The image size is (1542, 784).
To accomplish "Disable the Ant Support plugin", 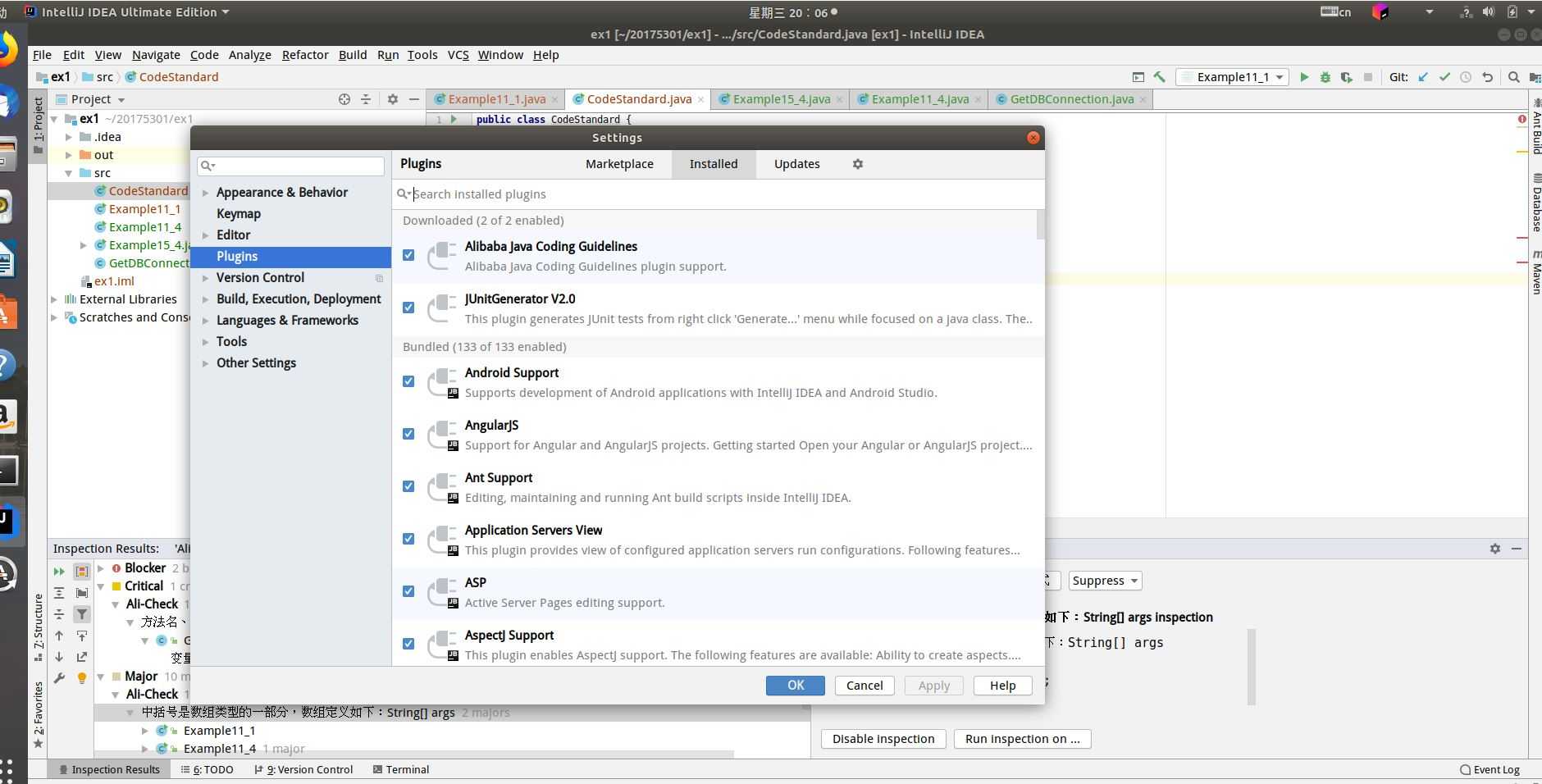I will click(x=408, y=486).
